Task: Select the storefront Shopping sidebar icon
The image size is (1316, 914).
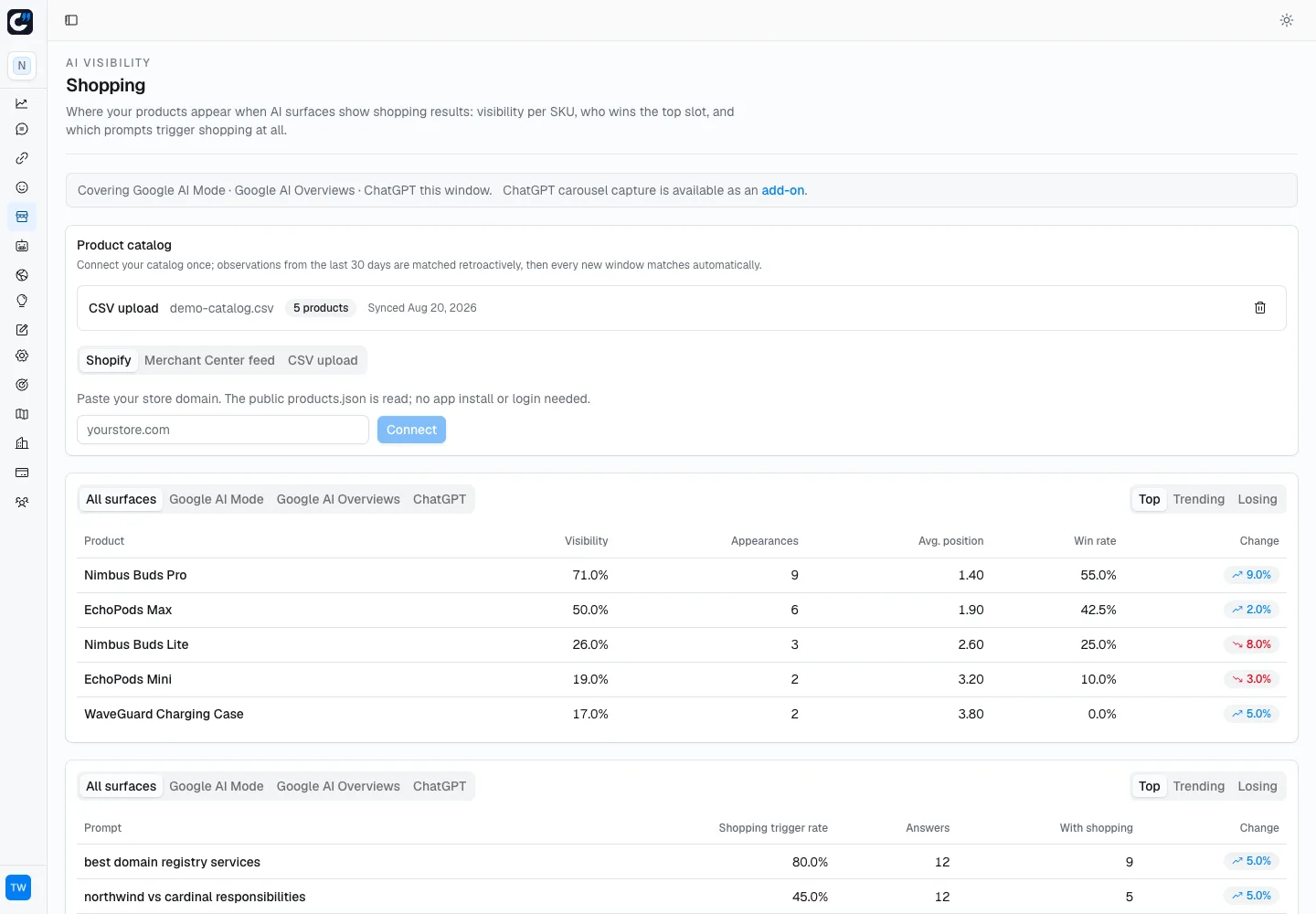Action: click(x=22, y=217)
